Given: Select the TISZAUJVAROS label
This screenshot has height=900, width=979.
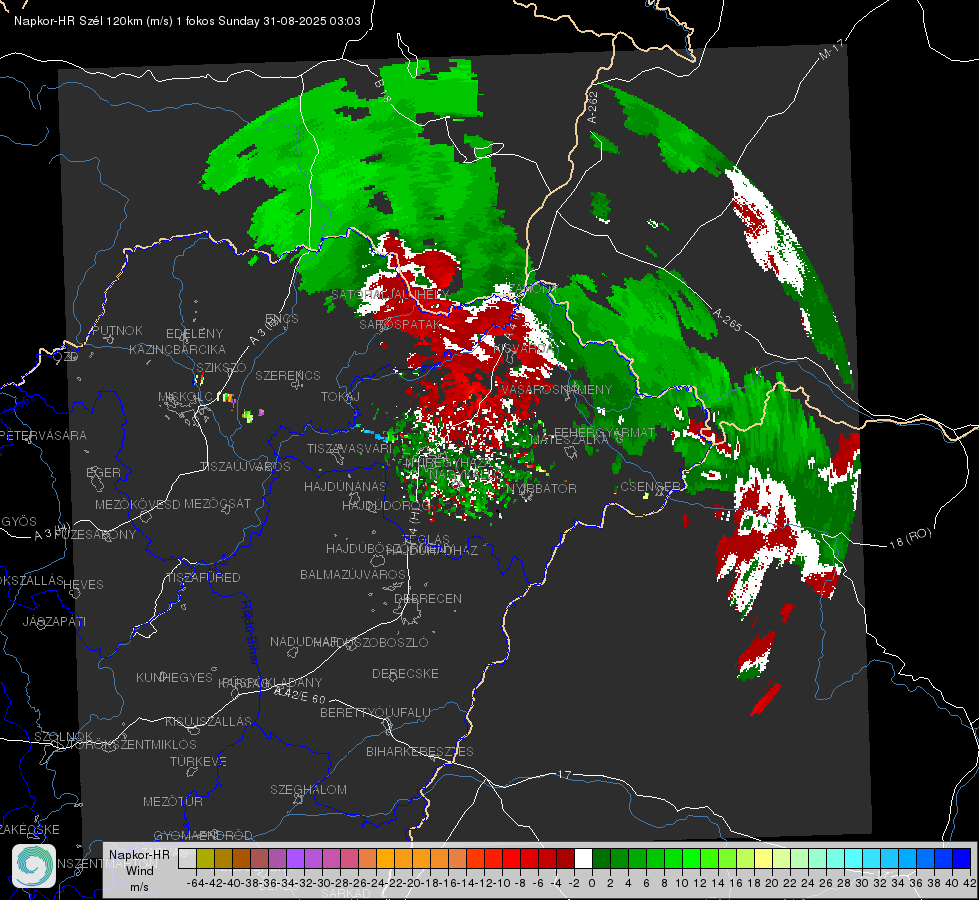Looking at the screenshot, I should 245,467.
